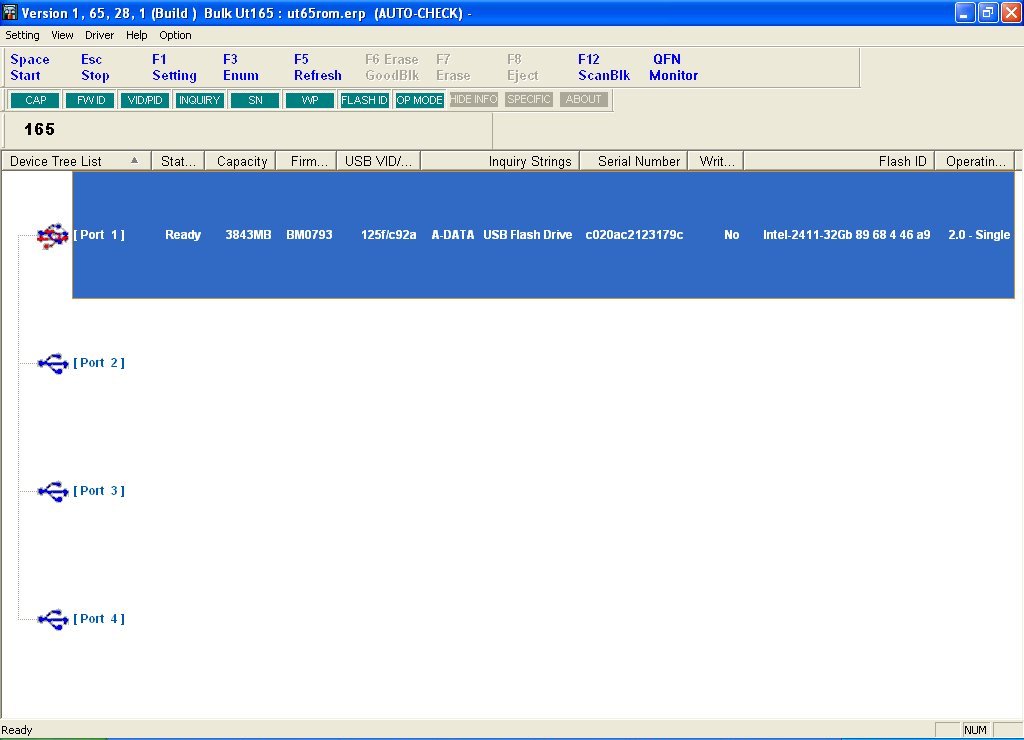Toggle the WP column button
The width and height of the screenshot is (1024, 740).
pos(310,100)
